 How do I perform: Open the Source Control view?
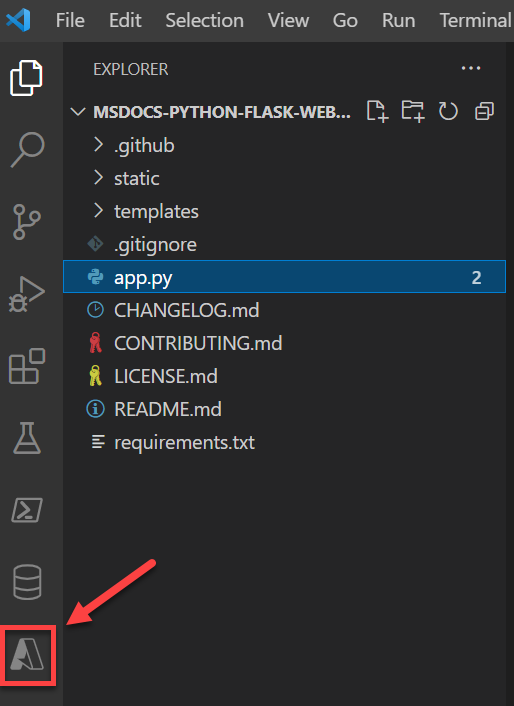tap(27, 222)
